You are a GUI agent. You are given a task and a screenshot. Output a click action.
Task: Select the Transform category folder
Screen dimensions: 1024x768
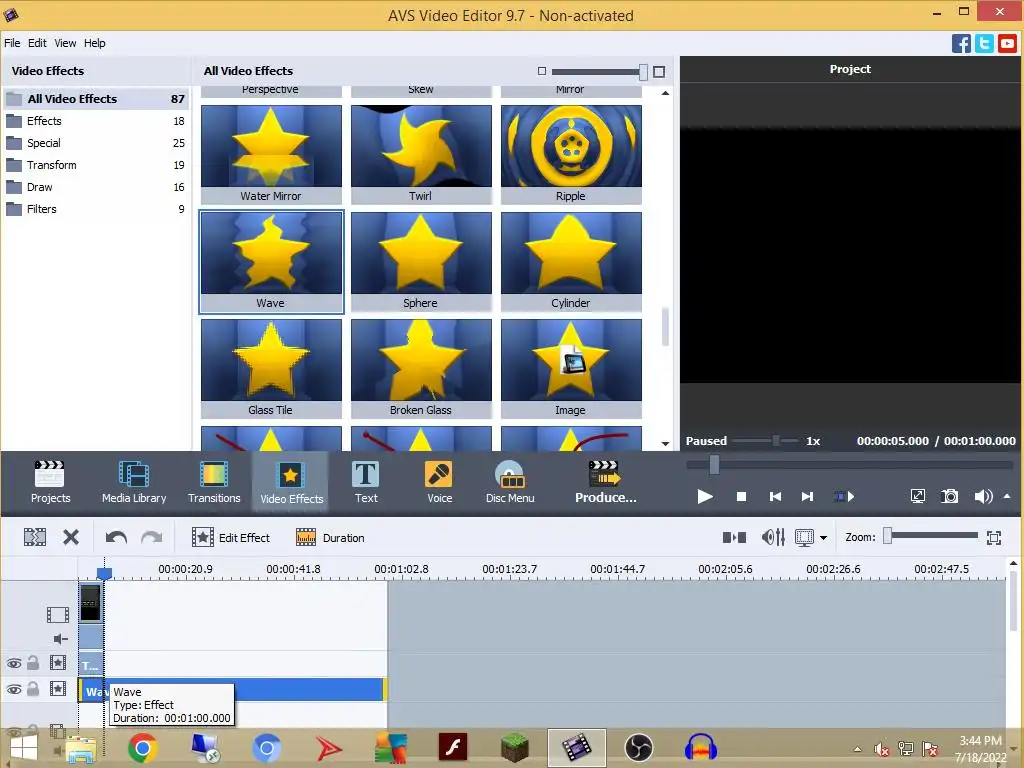click(96, 165)
